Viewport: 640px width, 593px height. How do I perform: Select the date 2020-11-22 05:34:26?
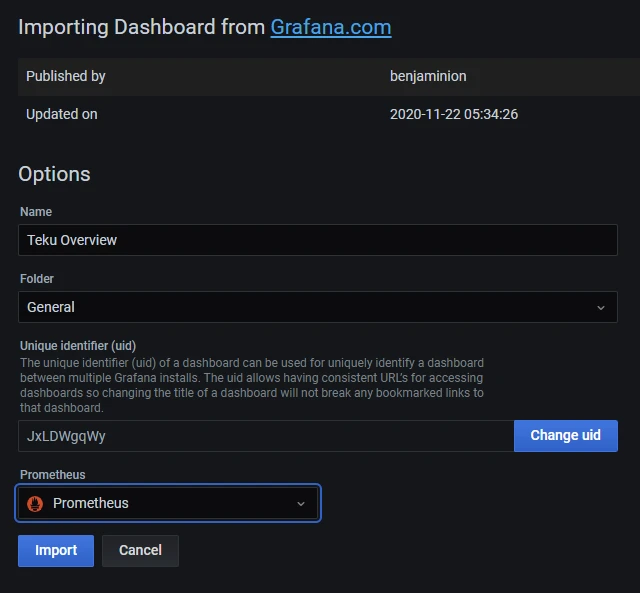coord(454,114)
